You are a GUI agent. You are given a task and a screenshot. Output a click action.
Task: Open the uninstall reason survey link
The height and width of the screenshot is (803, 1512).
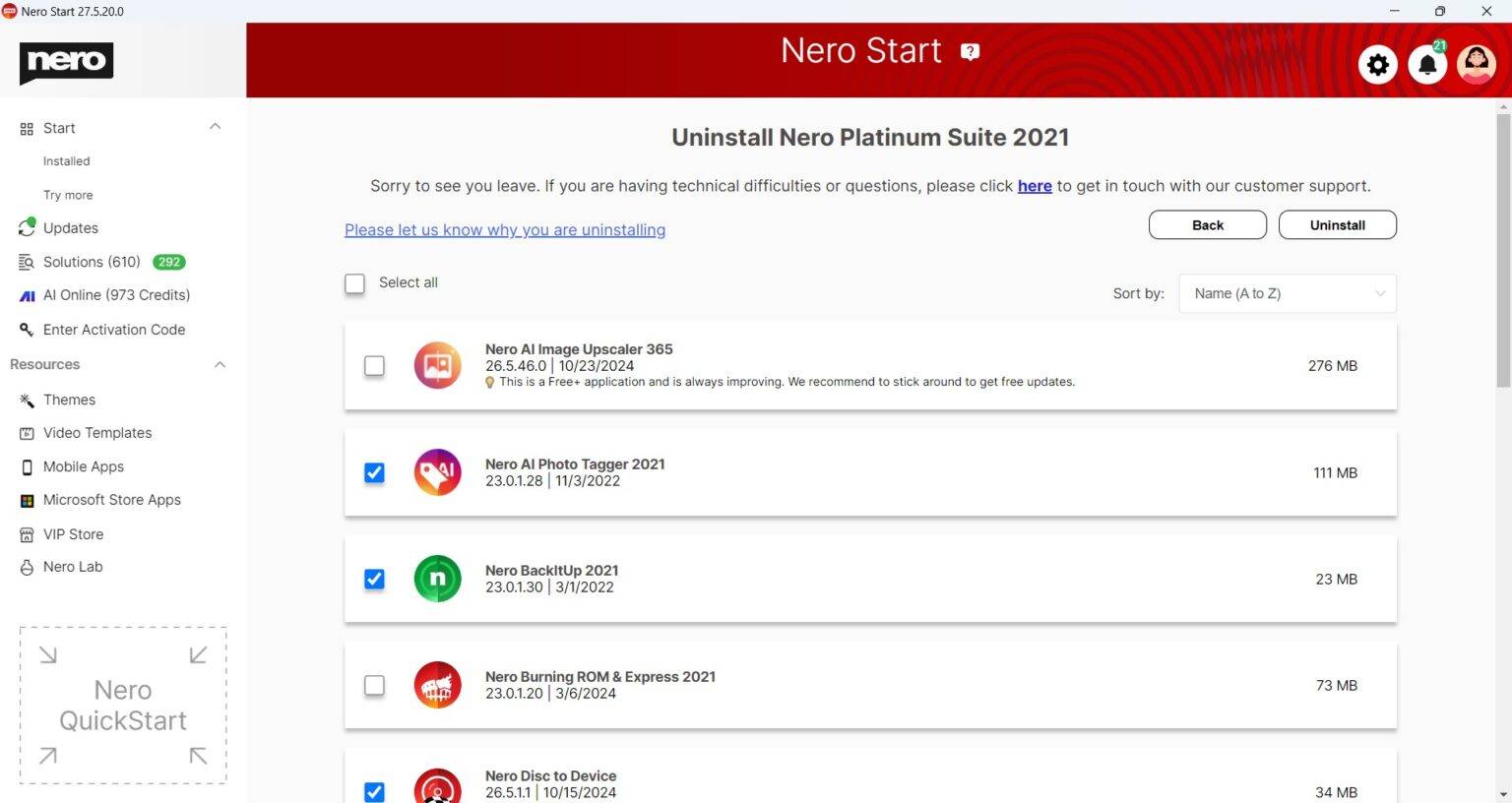pyautogui.click(x=504, y=229)
